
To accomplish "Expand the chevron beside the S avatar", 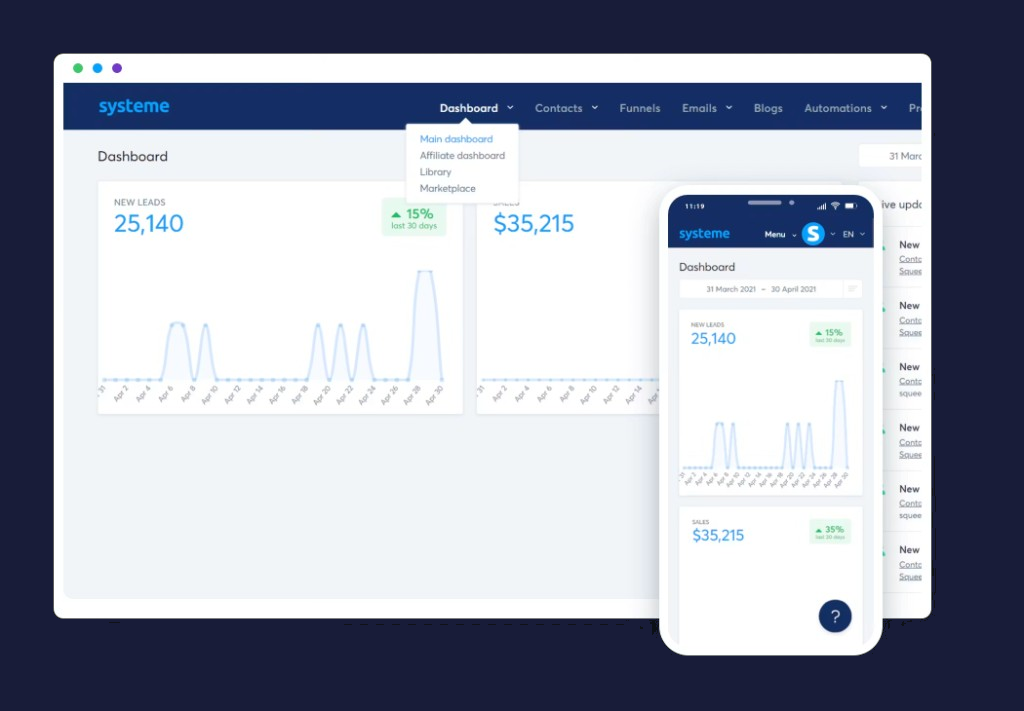I will (x=833, y=234).
